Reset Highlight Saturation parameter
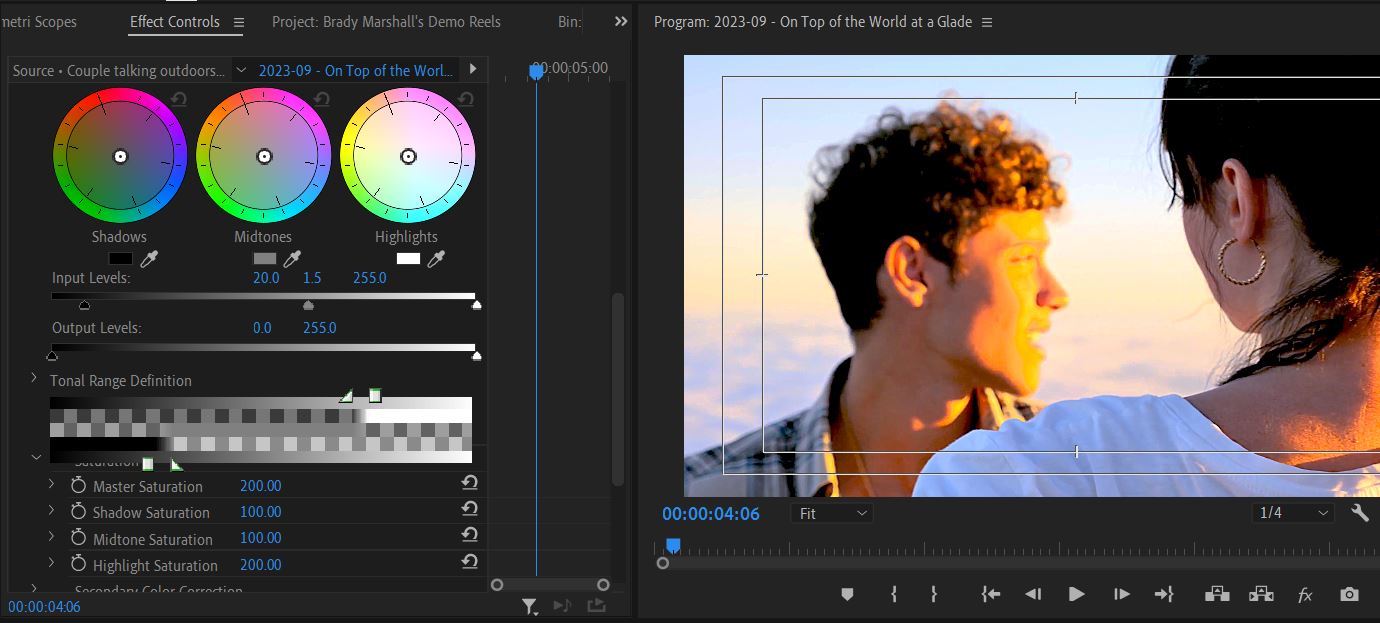Screen dimensions: 1380x623 (x=469, y=562)
